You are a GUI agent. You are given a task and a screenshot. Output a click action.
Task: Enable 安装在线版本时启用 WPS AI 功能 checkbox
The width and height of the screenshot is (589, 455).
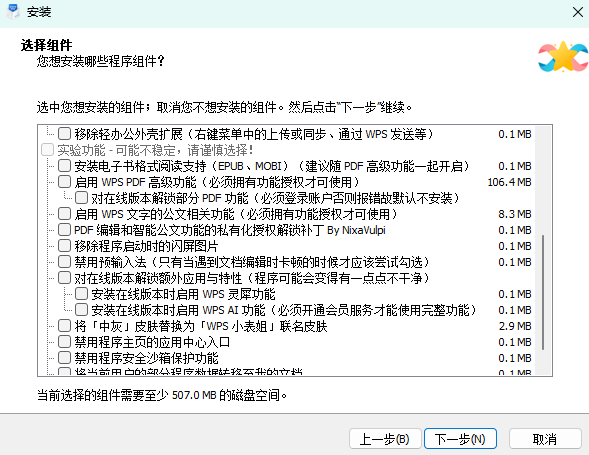point(81,310)
